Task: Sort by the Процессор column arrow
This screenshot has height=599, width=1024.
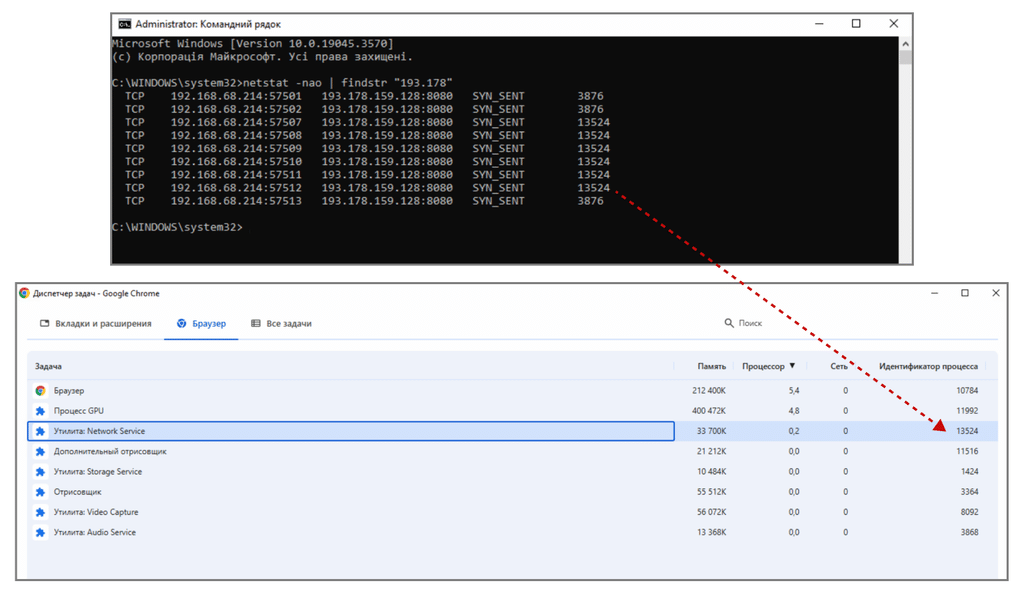Action: 792,366
